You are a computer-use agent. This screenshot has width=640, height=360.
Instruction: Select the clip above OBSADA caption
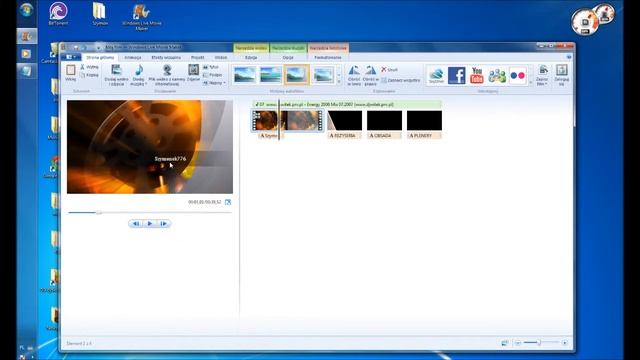pos(384,120)
